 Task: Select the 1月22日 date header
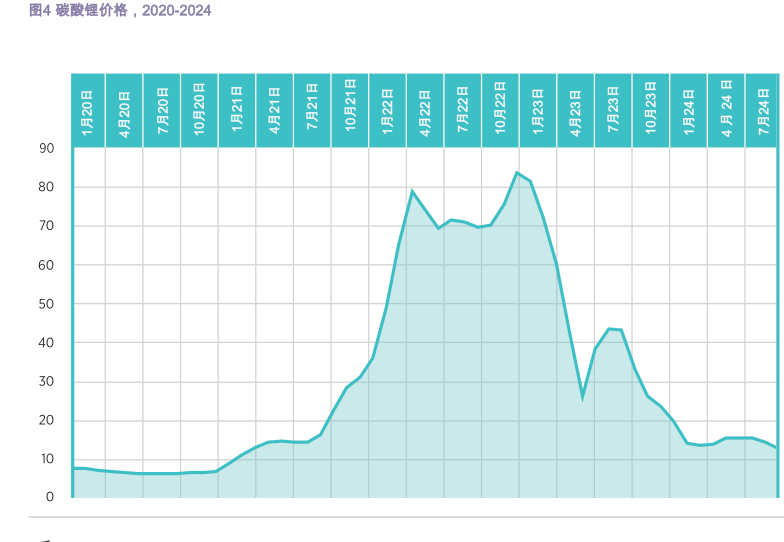click(388, 110)
